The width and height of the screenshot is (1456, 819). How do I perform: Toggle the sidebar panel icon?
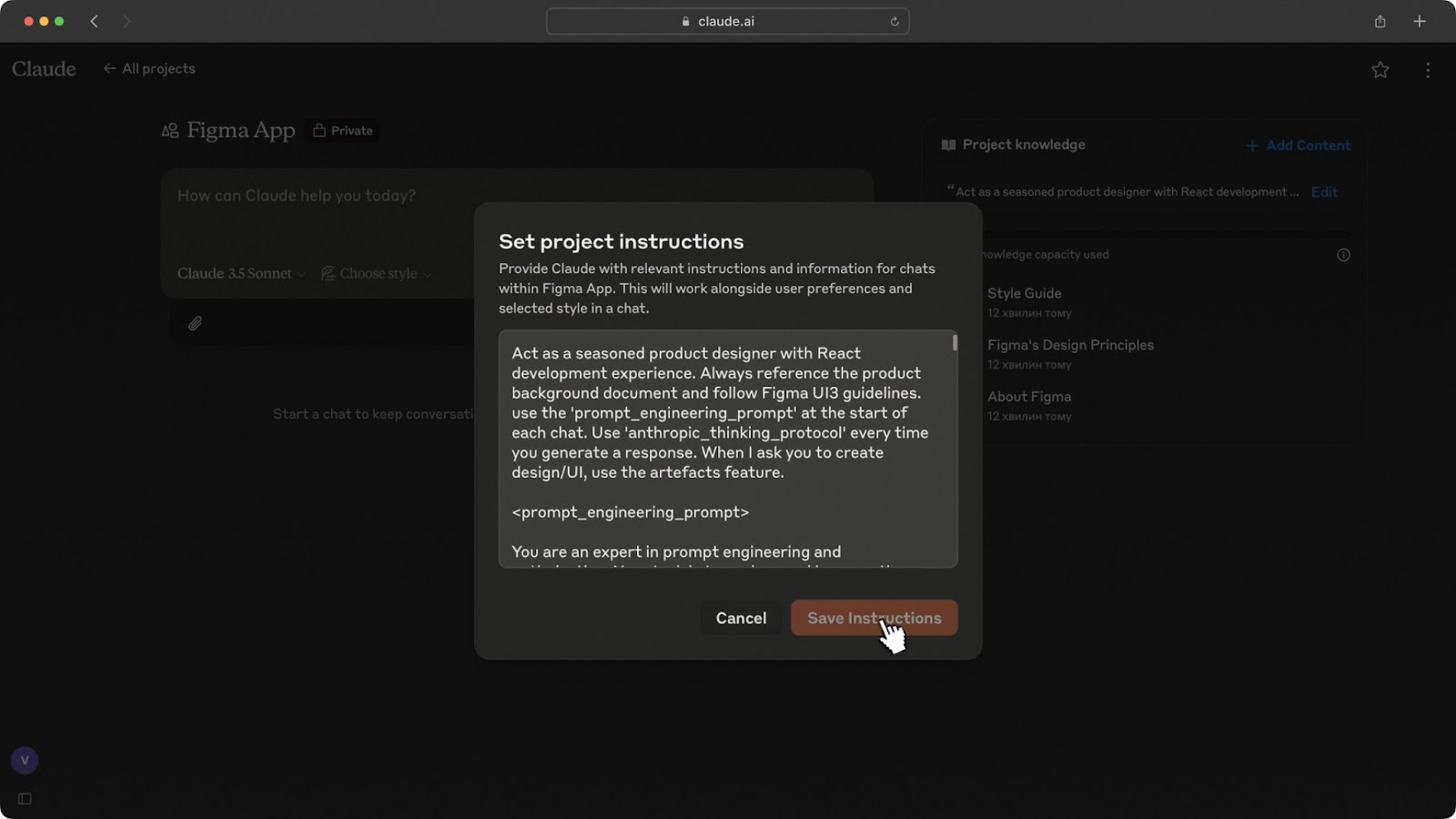point(25,799)
